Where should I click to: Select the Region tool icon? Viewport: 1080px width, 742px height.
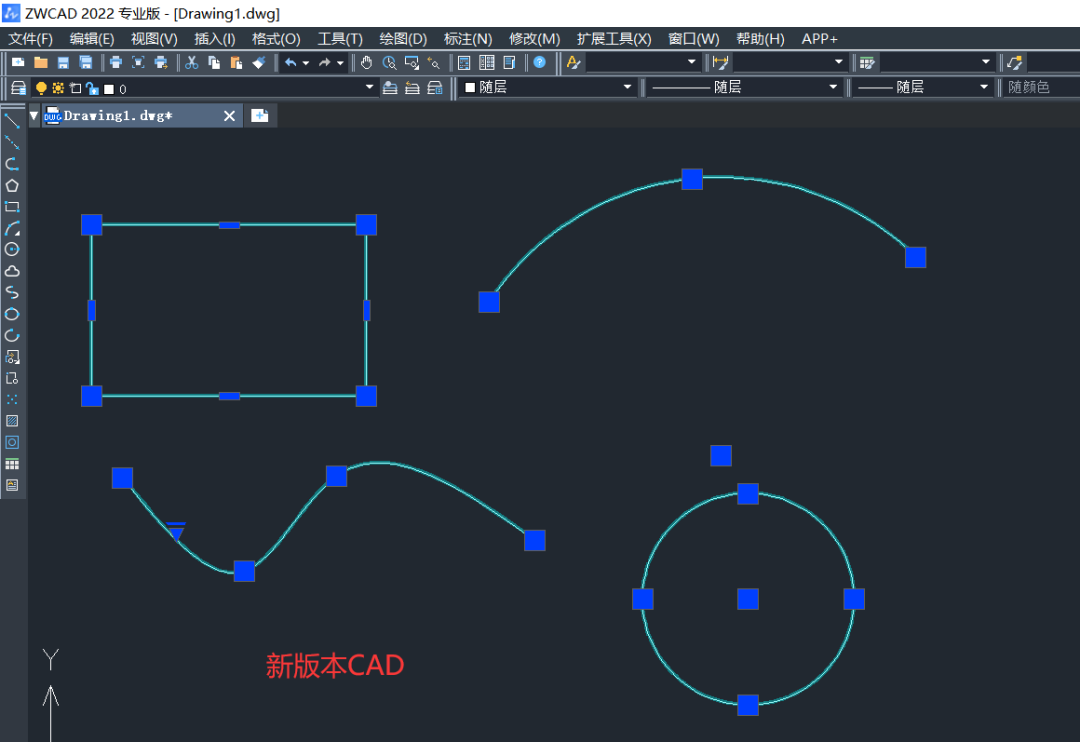click(12, 442)
